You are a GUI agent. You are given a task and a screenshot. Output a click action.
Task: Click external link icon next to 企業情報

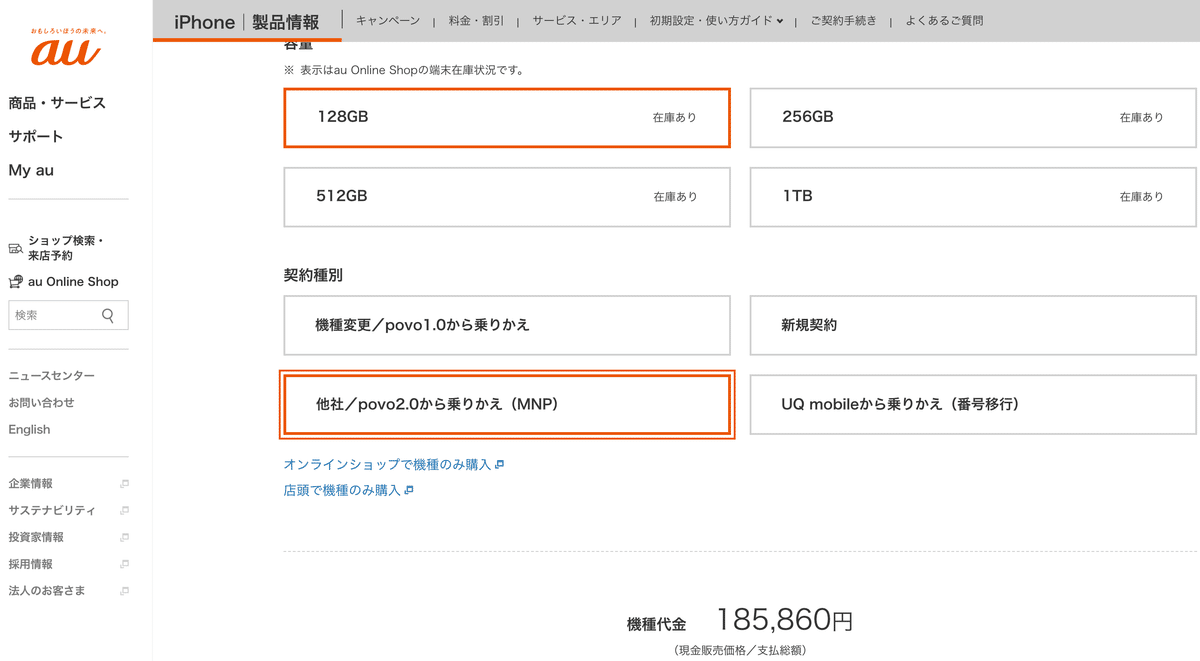[124, 484]
